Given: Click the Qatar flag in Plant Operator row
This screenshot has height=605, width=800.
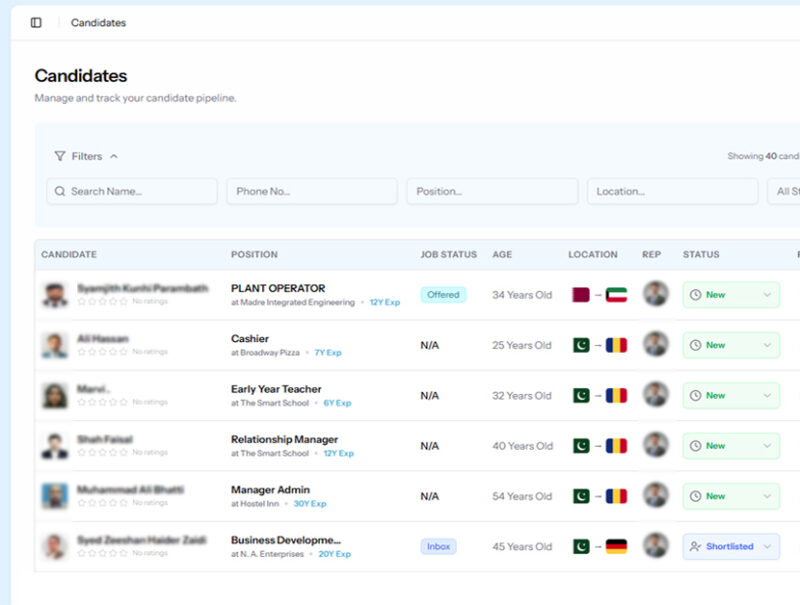Looking at the screenshot, I should 581,295.
